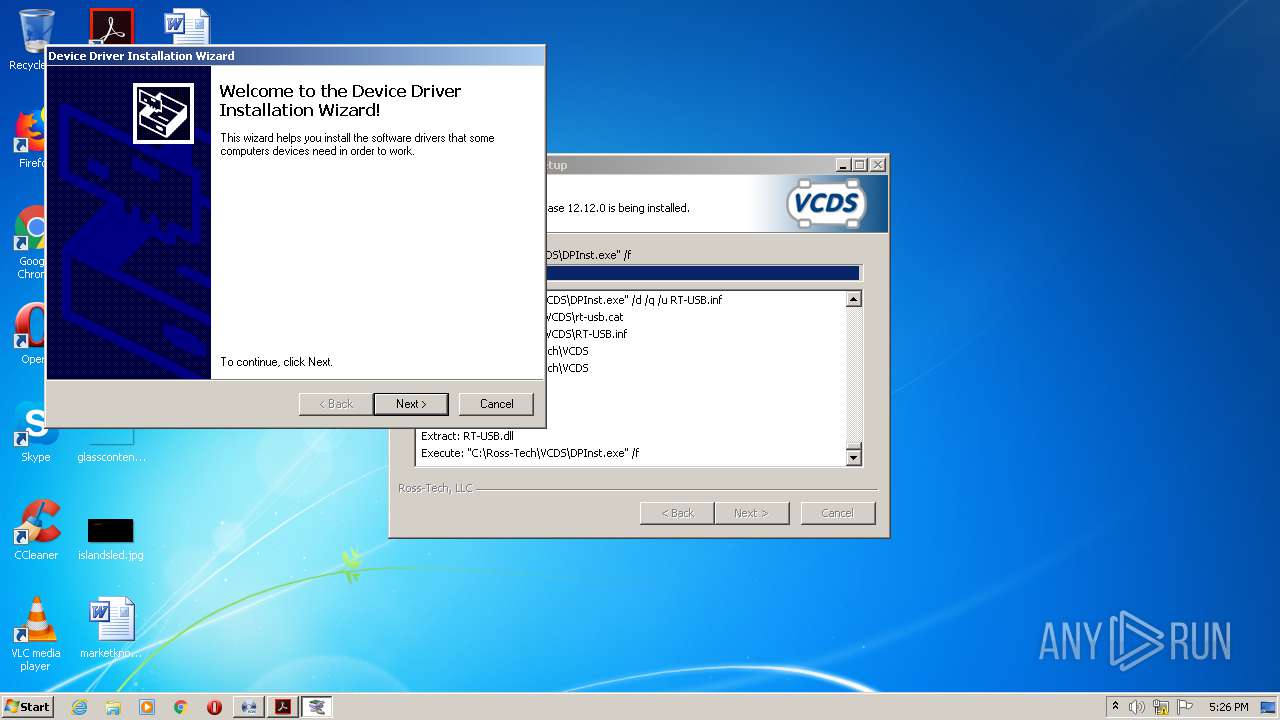Click Cancel in the Device Driver wizard

(496, 404)
